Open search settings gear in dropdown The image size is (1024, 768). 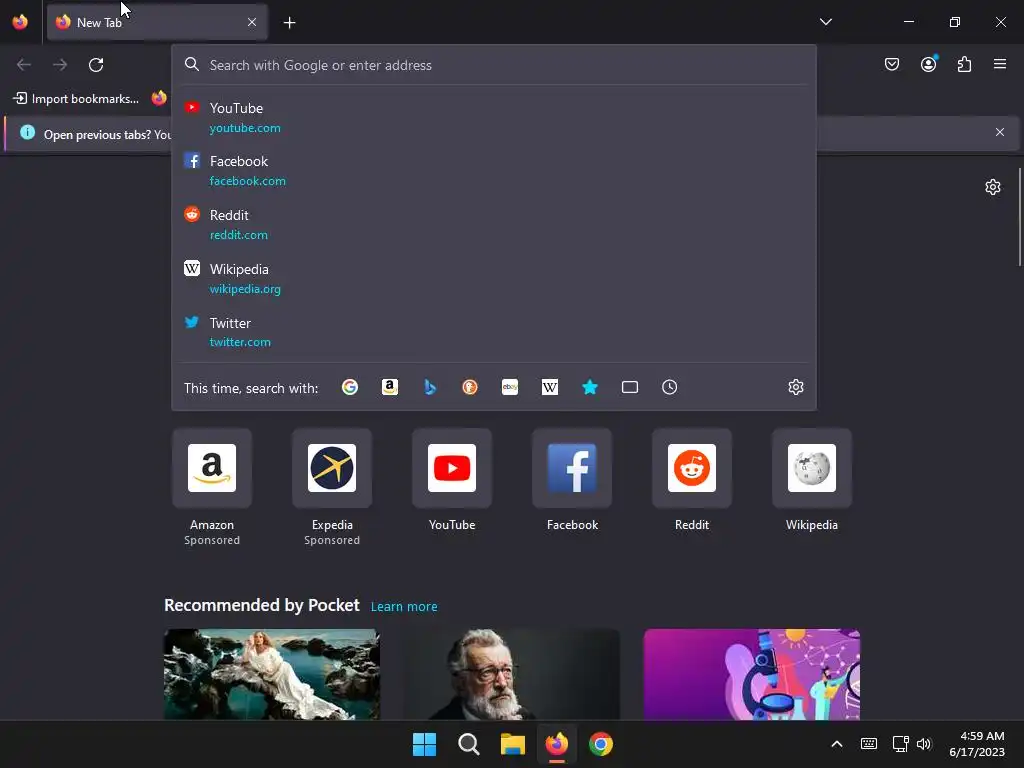tap(795, 387)
